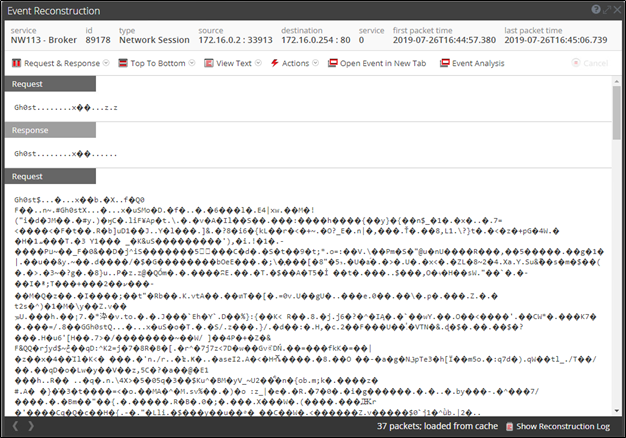This screenshot has height=438, width=626.
Task: Select the Top To Bottom label
Action: coord(158,63)
